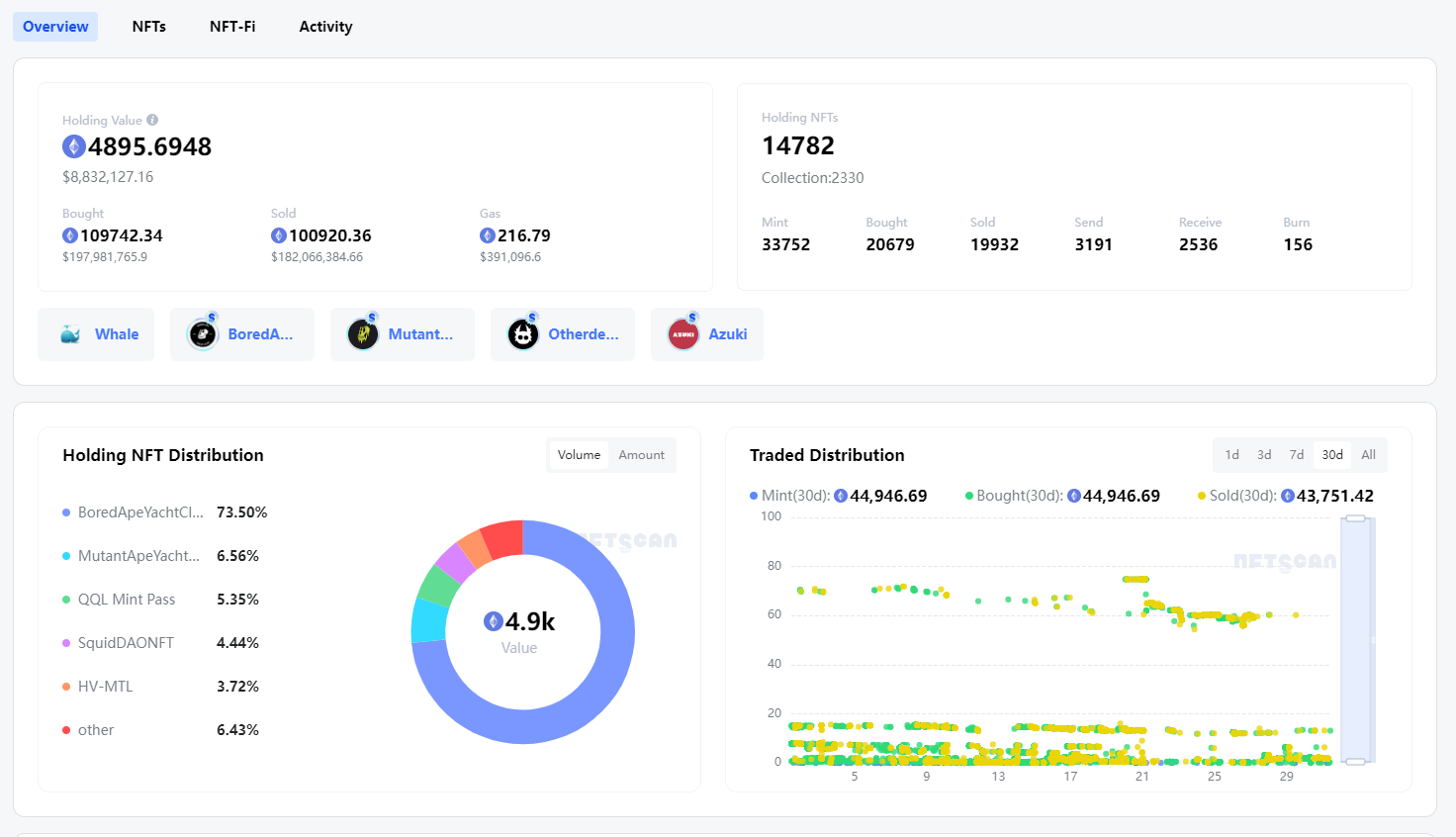This screenshot has height=837, width=1456.
Task: Open the Azuki collection avatar
Action: pos(683,334)
